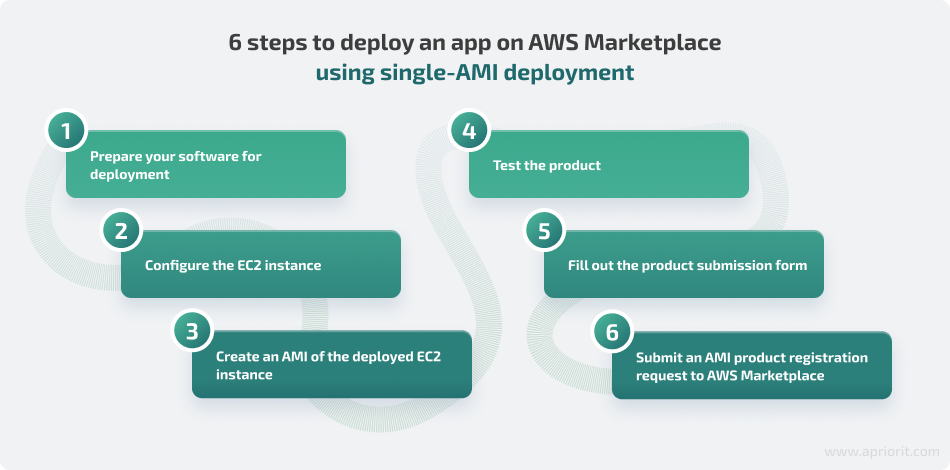This screenshot has width=950, height=470.
Task: Click "Submit an AMI product registration request" step
Action: [752, 365]
